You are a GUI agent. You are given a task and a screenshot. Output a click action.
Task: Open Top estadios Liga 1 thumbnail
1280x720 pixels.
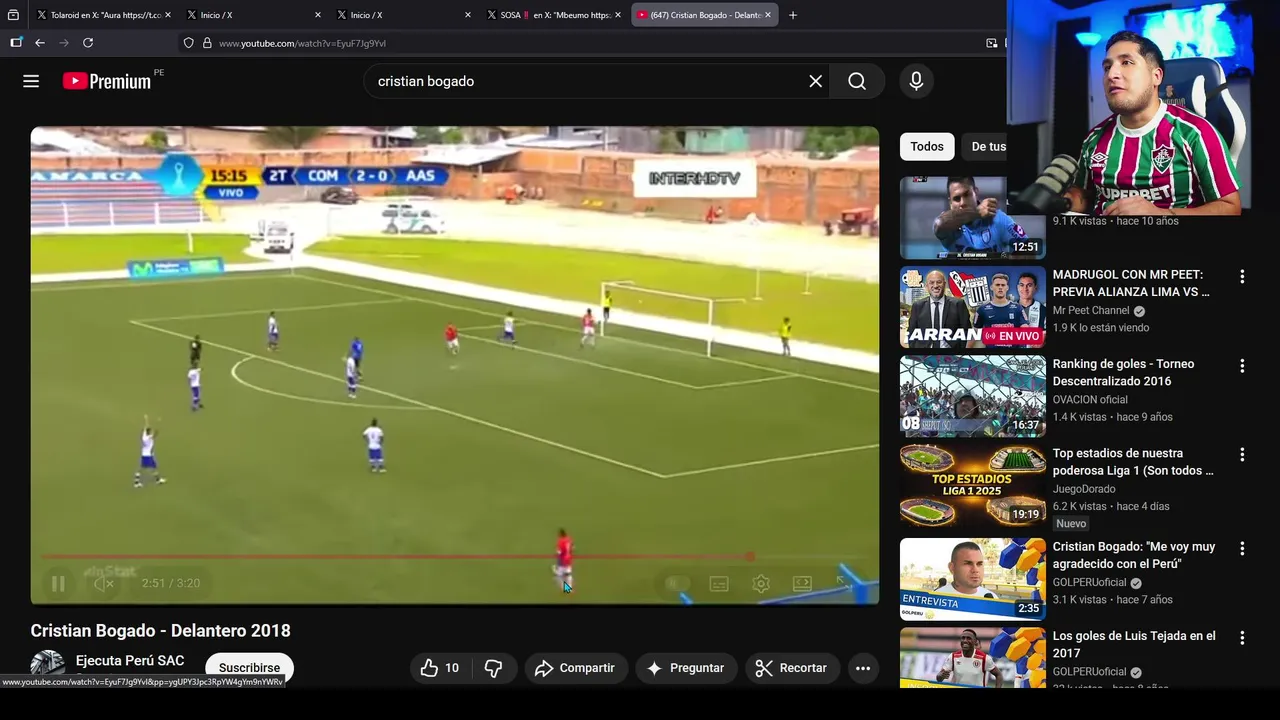973,486
